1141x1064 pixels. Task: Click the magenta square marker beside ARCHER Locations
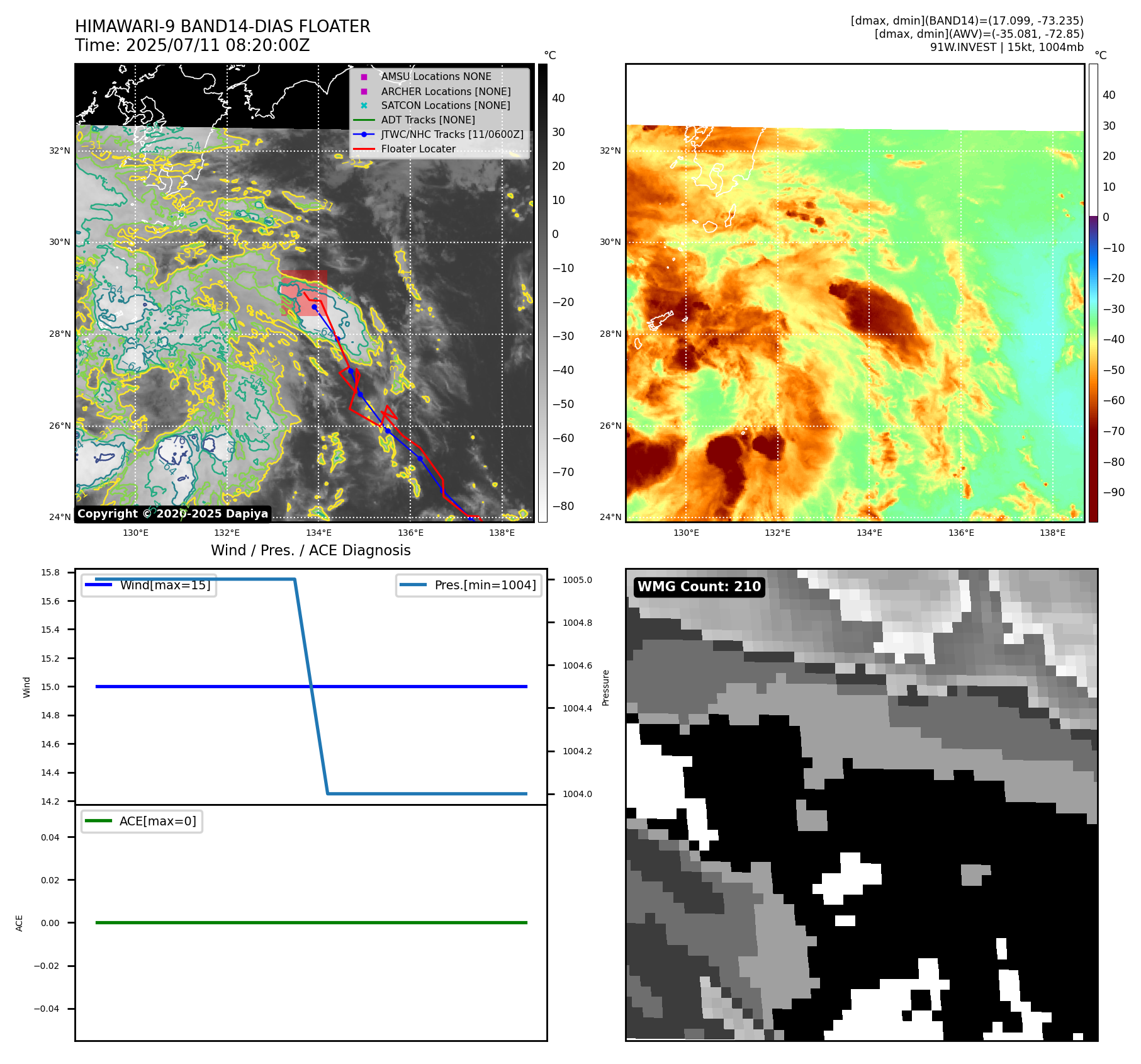(x=364, y=91)
